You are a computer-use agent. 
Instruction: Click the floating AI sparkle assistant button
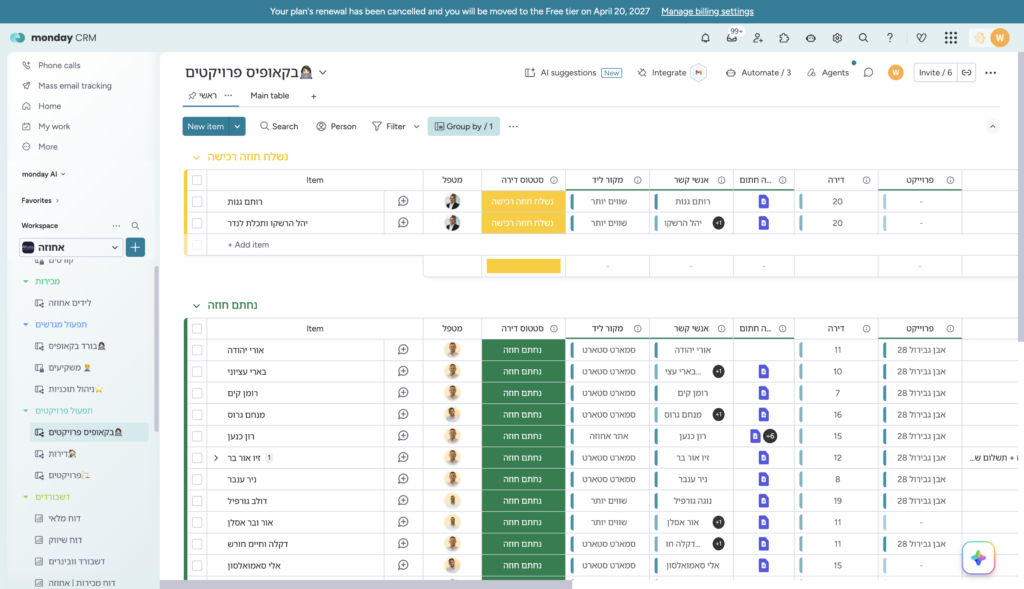[x=978, y=558]
